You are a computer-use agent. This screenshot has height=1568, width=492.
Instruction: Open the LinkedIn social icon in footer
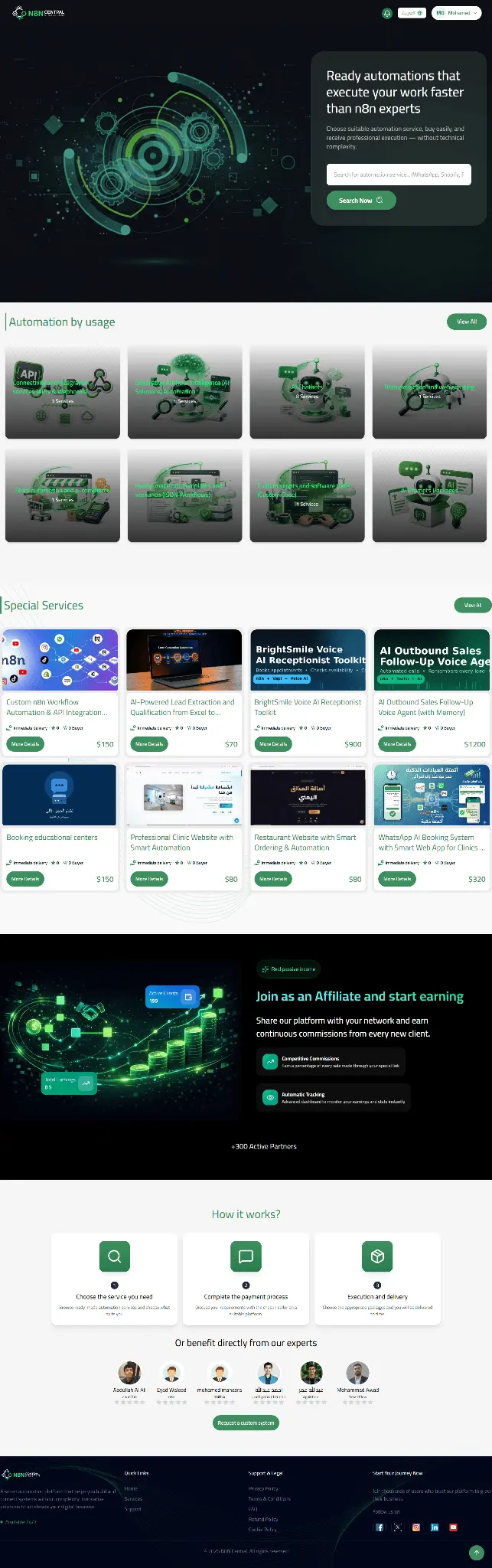pos(435,1527)
